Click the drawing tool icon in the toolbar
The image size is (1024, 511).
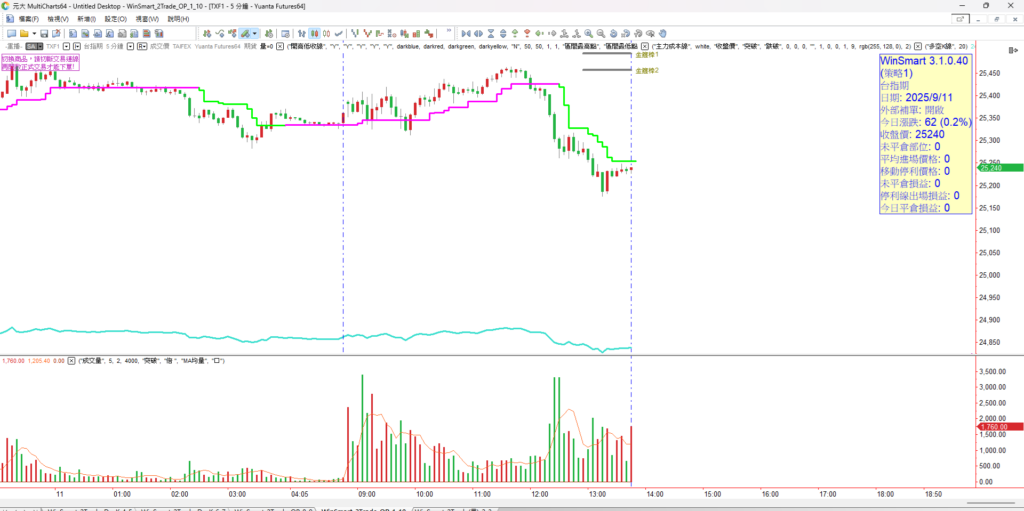point(242,33)
